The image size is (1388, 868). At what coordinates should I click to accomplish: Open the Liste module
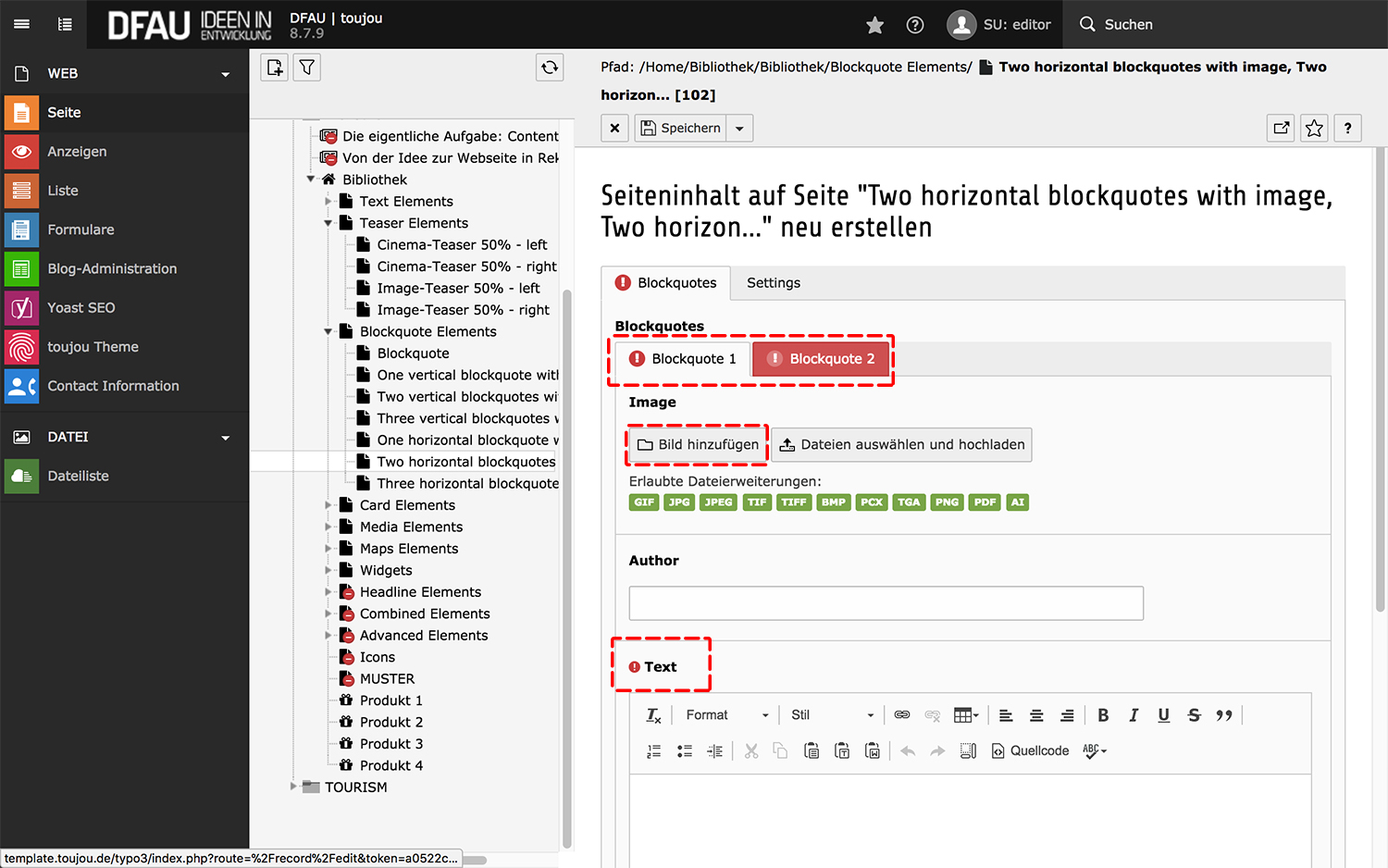(x=125, y=191)
